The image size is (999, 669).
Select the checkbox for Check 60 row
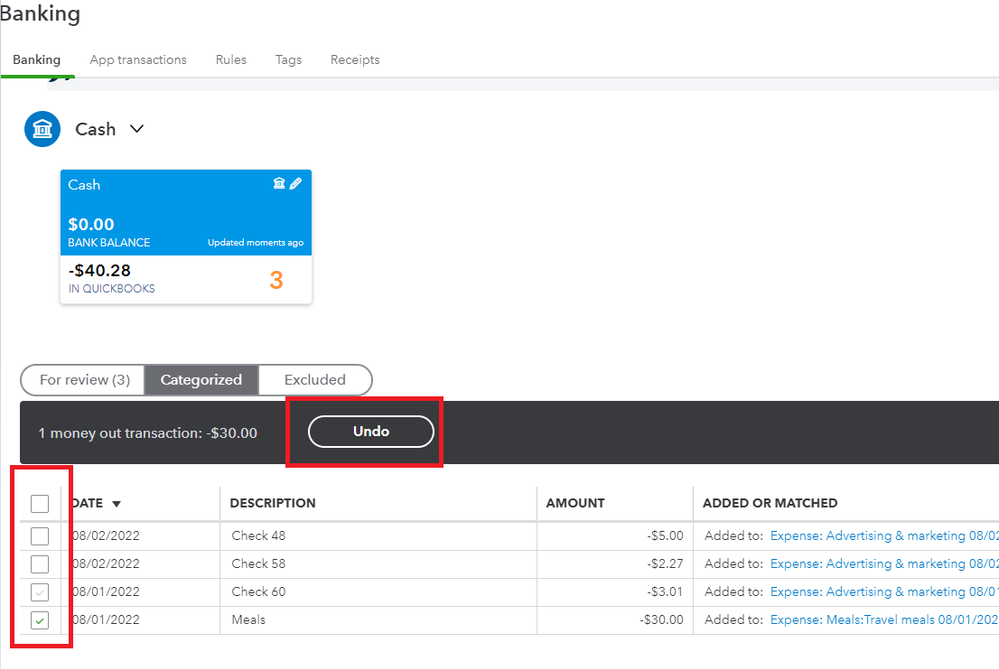tap(40, 592)
